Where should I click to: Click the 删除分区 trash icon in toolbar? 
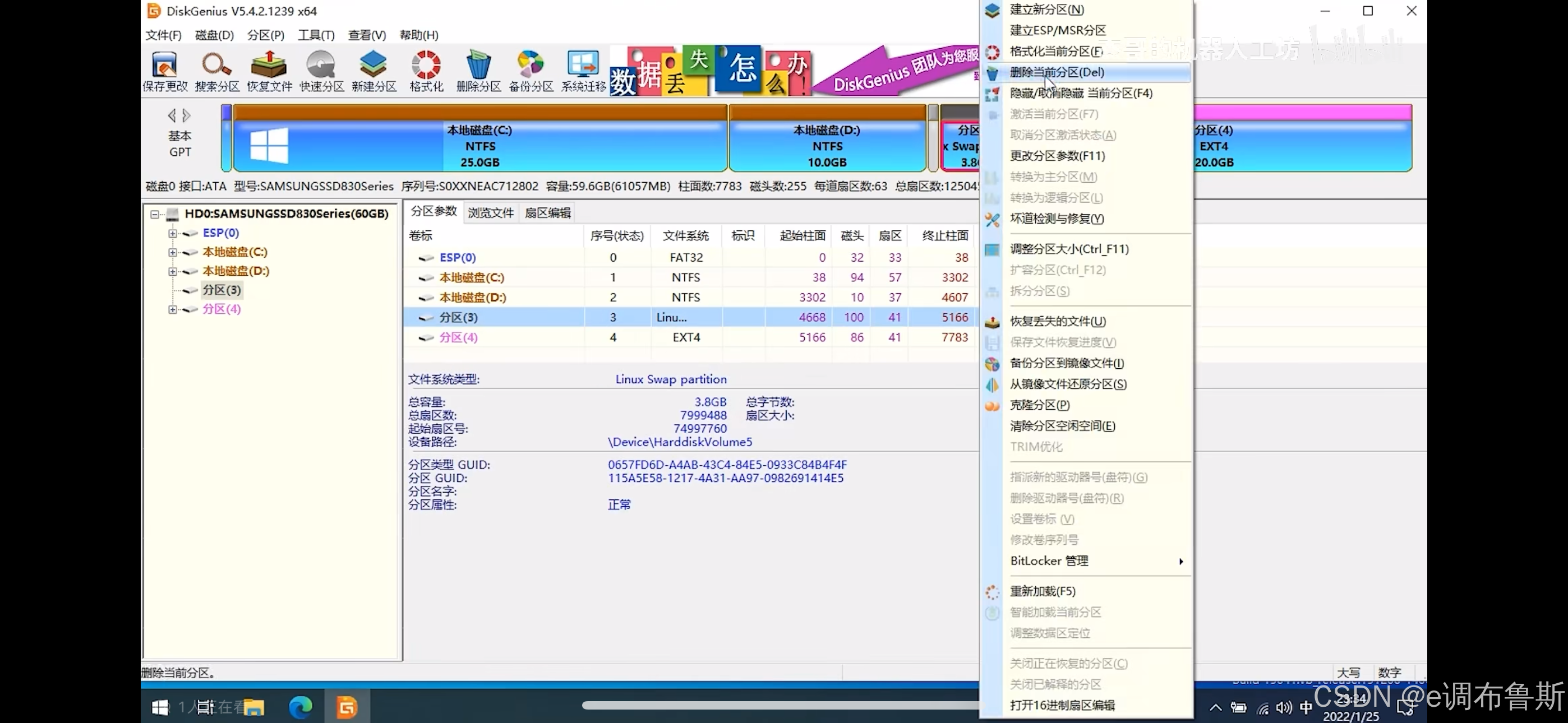pyautogui.click(x=478, y=71)
